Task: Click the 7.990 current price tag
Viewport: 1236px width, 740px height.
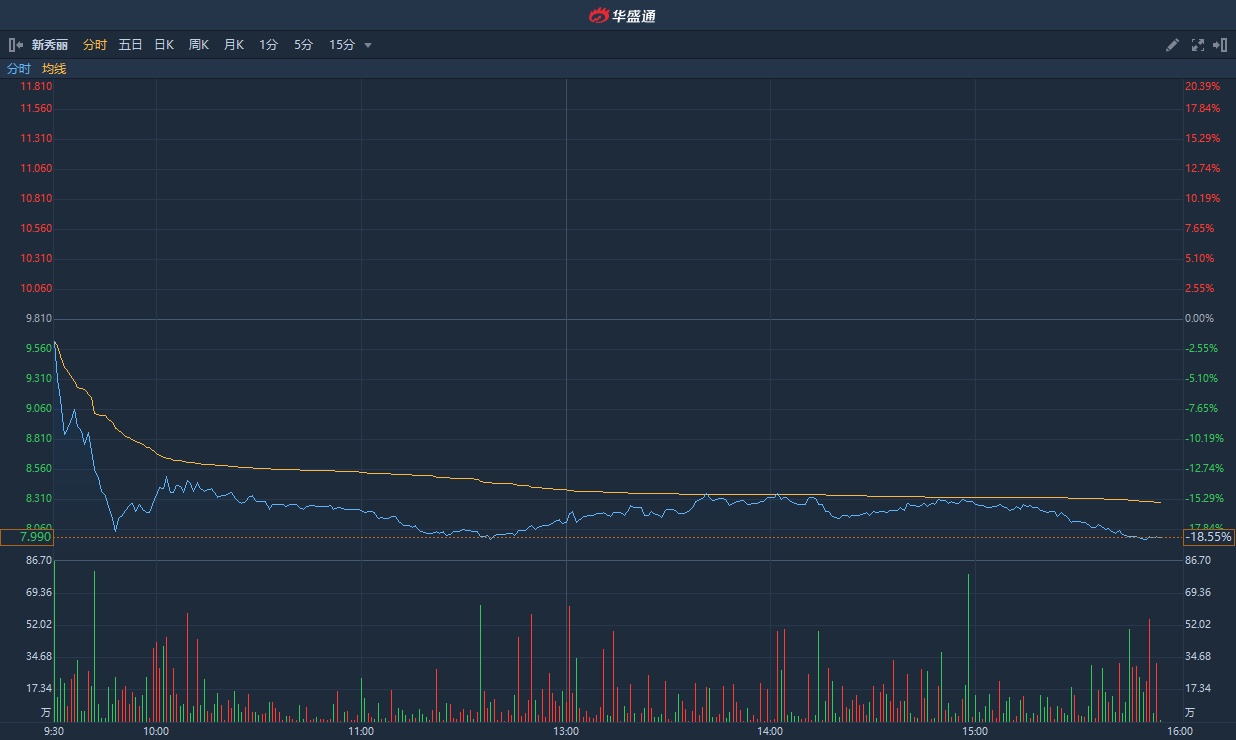Action: [x=27, y=538]
